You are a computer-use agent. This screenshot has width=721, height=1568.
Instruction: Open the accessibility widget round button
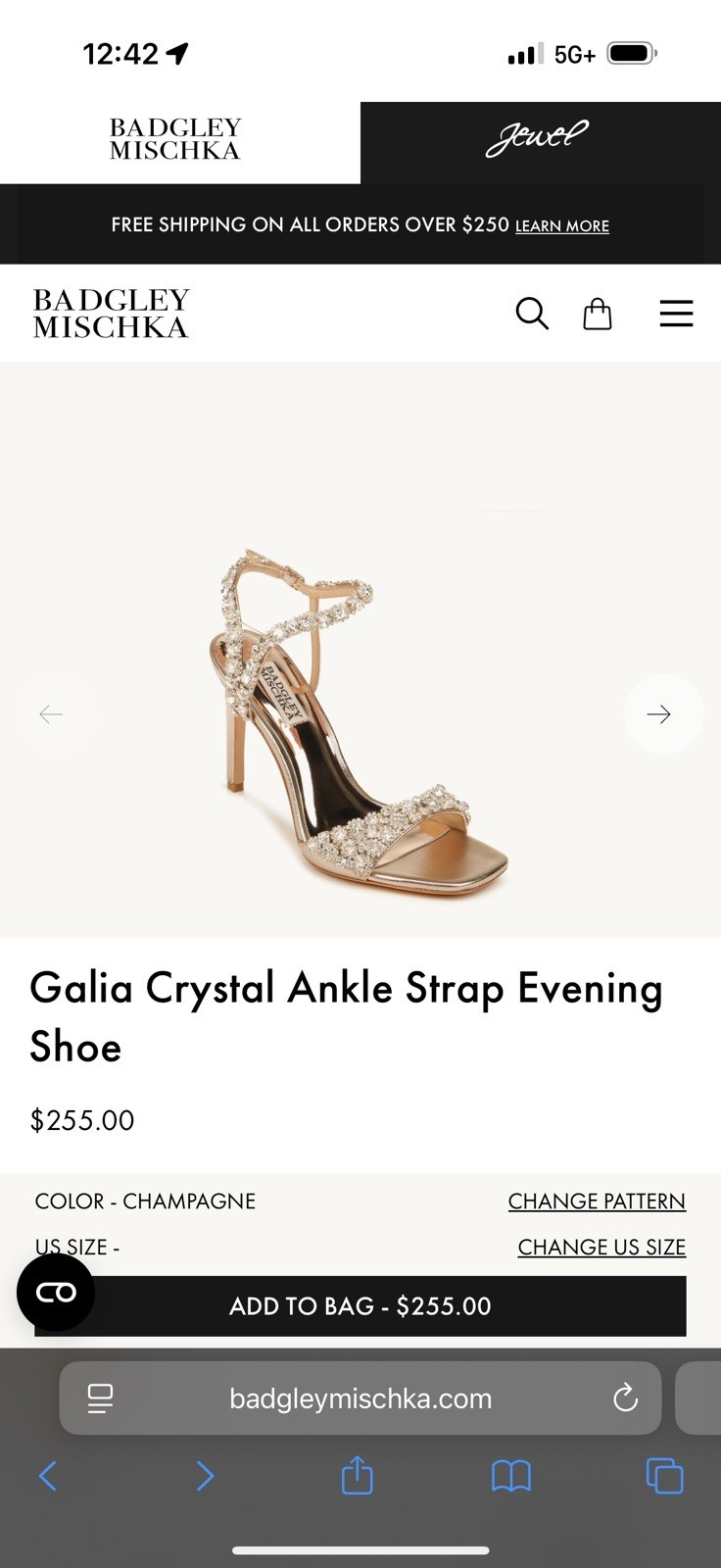click(x=56, y=1293)
